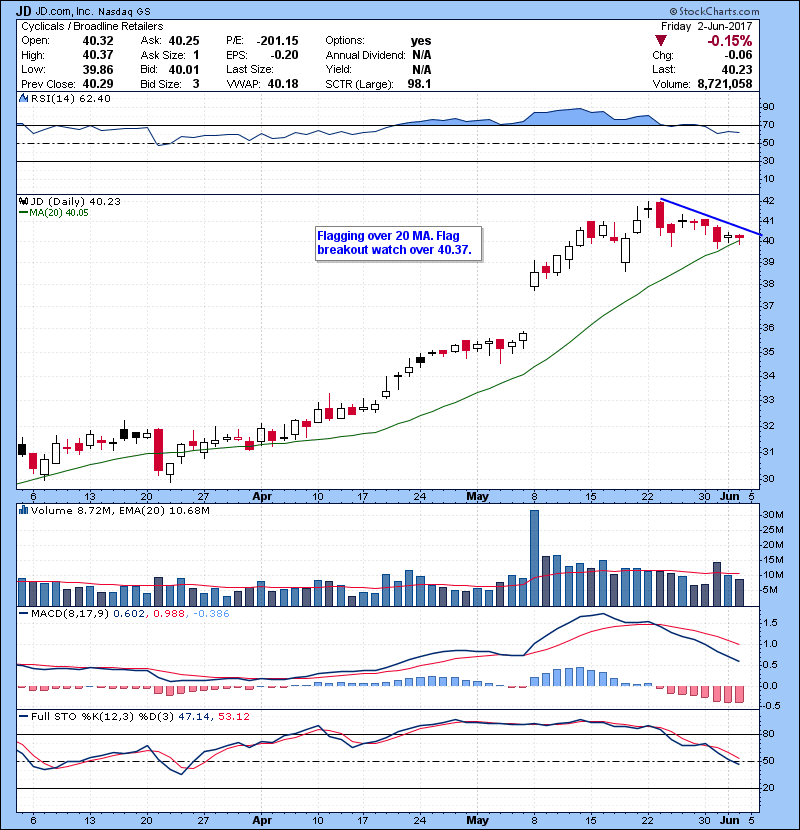
Task: Select the Last price 40.23 in header
Action: point(737,69)
